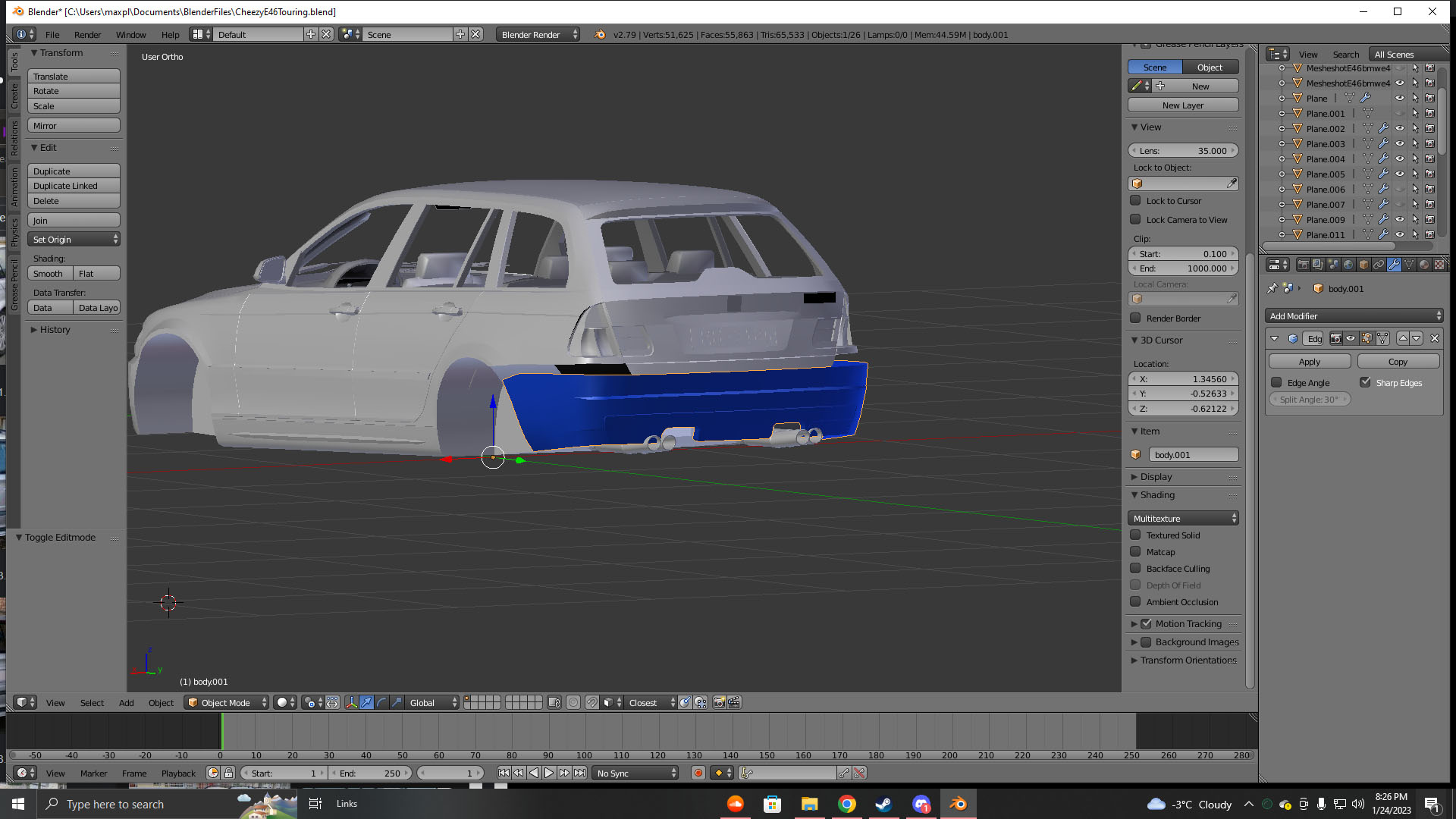Remove the Edge Split modifier (X icon)
This screenshot has height=819, width=1456.
point(1435,338)
